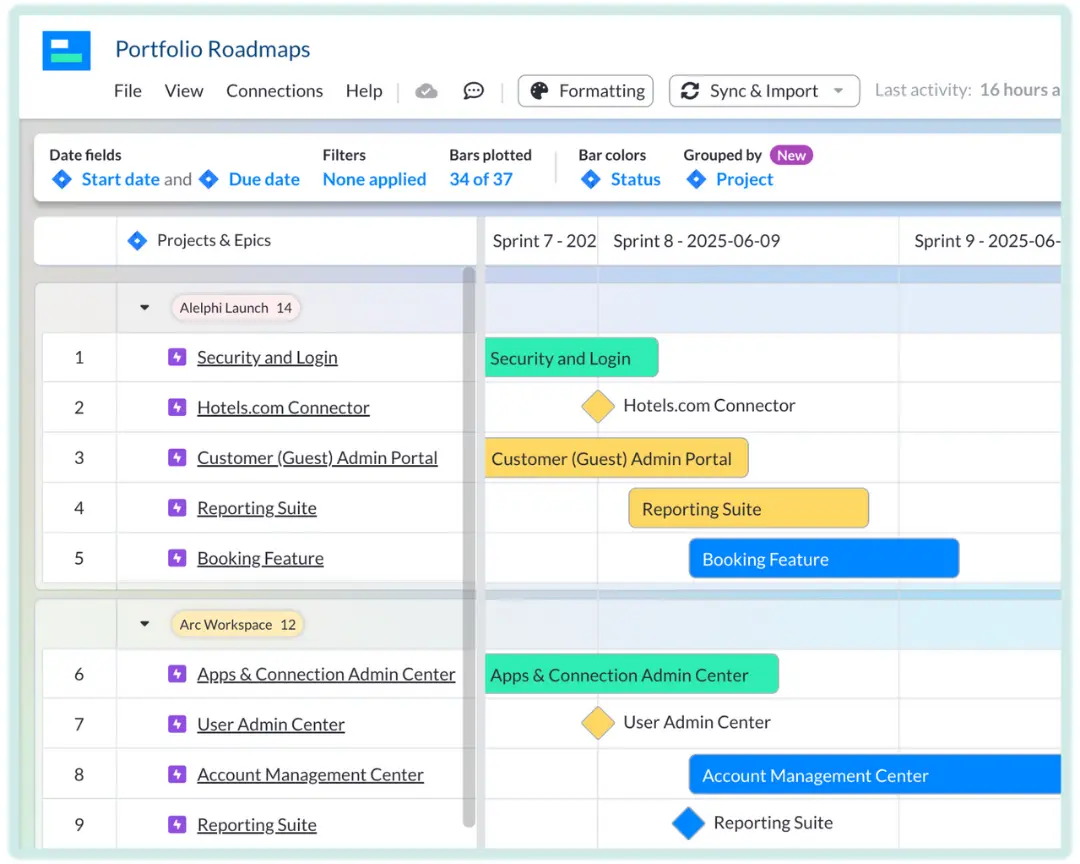Viewport: 1080px width, 864px height.
Task: Open the Booking Feature epic link
Action: click(260, 558)
